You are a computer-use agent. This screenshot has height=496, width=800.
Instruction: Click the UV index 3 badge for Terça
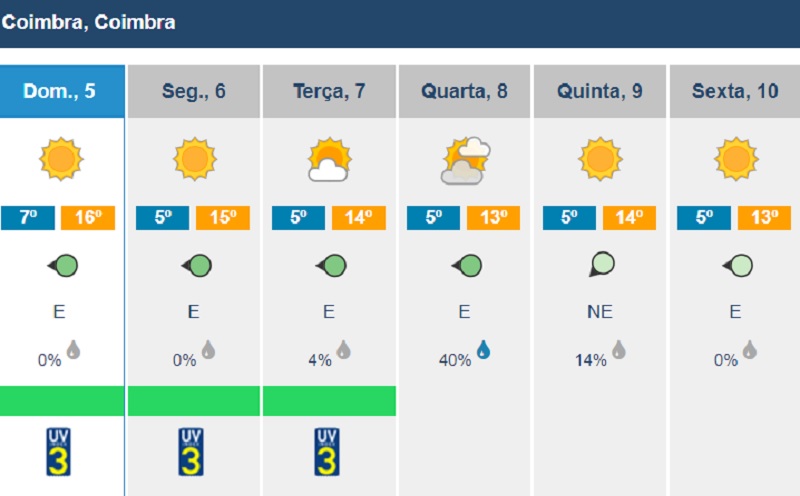click(x=327, y=452)
